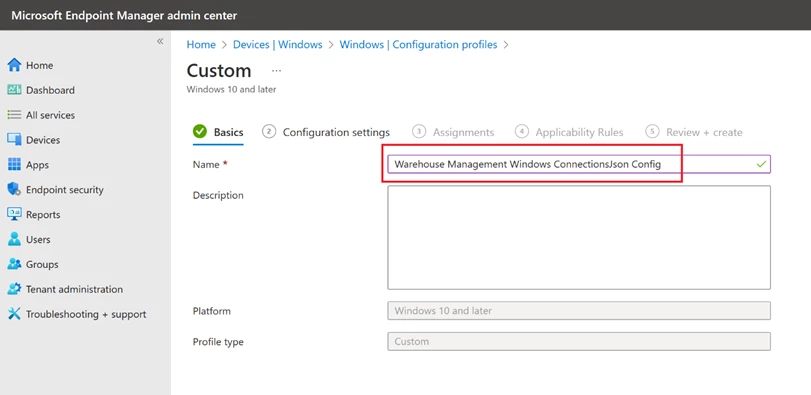Click the Tenant administration gear icon

click(x=14, y=288)
